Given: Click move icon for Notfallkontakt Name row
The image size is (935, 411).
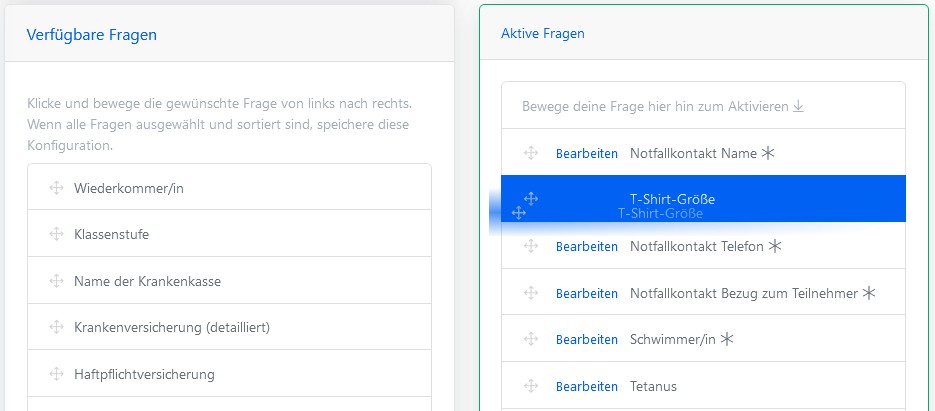Looking at the screenshot, I should click(x=531, y=153).
